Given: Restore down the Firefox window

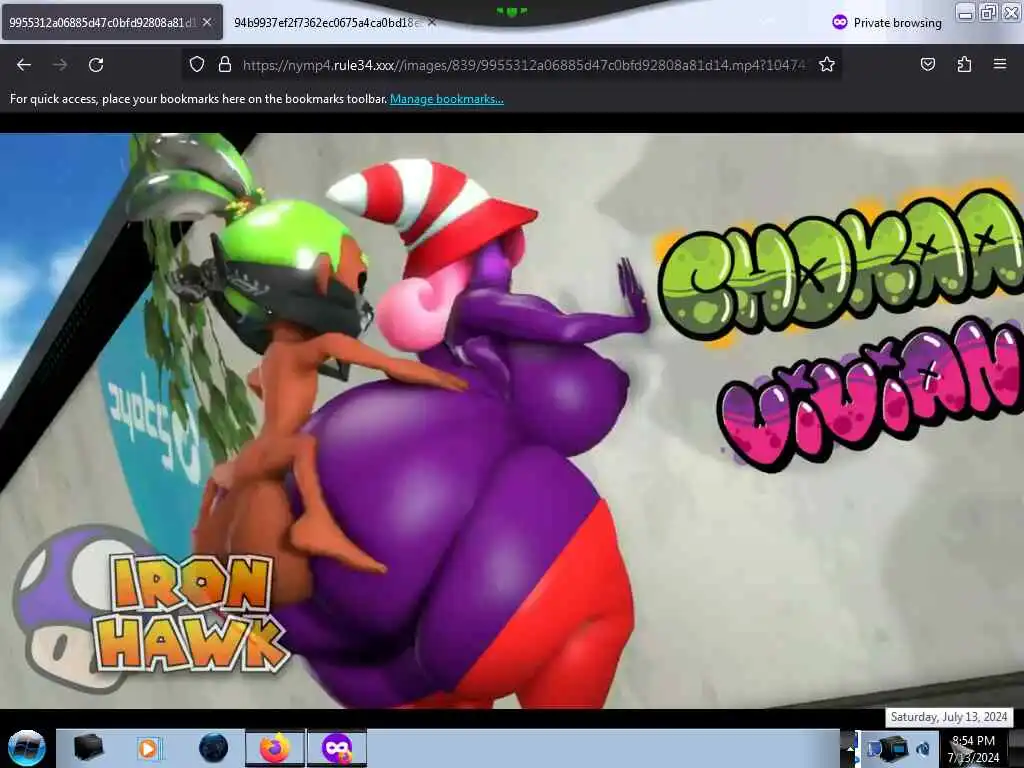Looking at the screenshot, I should click(989, 12).
